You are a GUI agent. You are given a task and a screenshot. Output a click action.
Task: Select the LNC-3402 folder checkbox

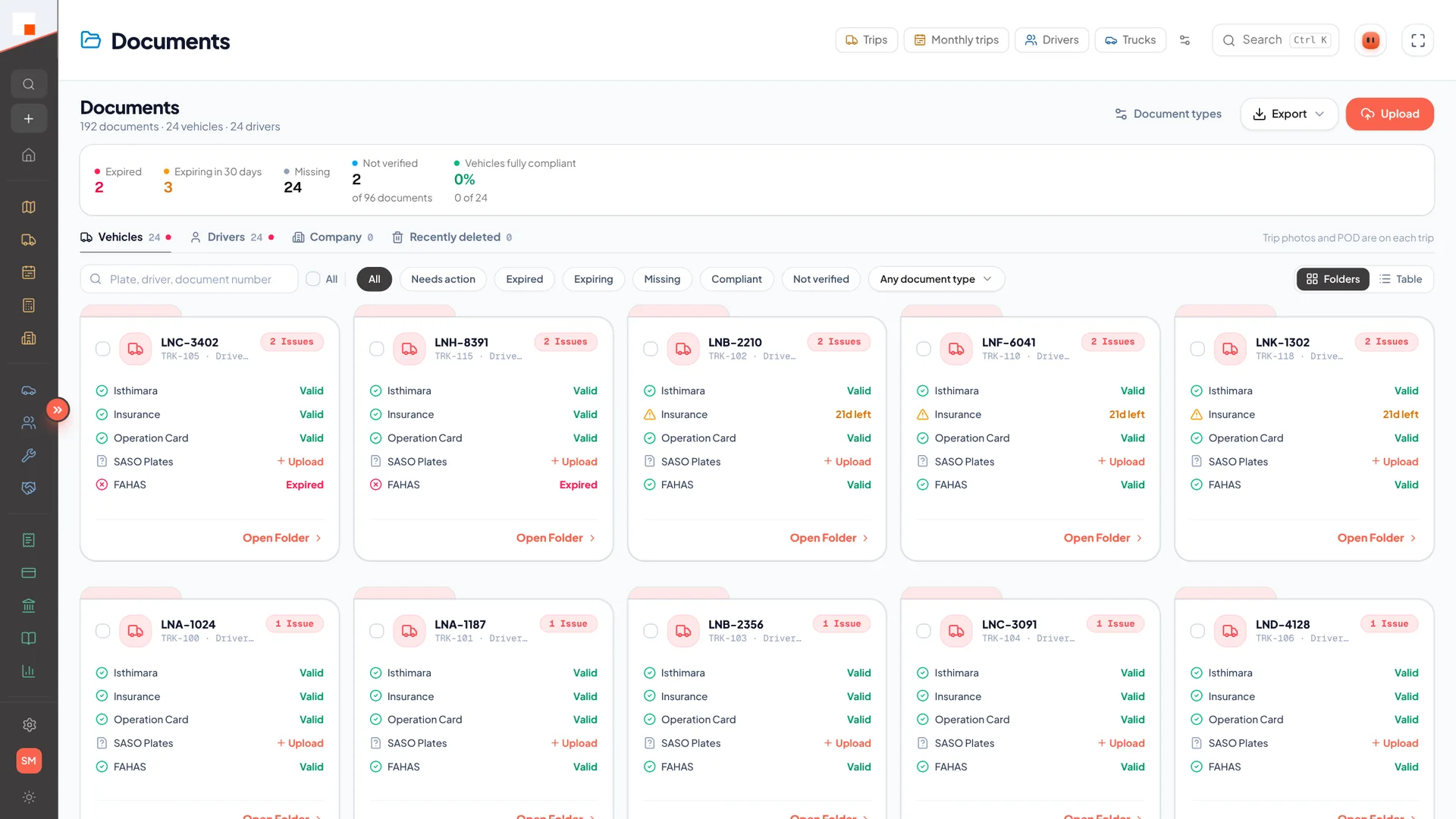(103, 349)
